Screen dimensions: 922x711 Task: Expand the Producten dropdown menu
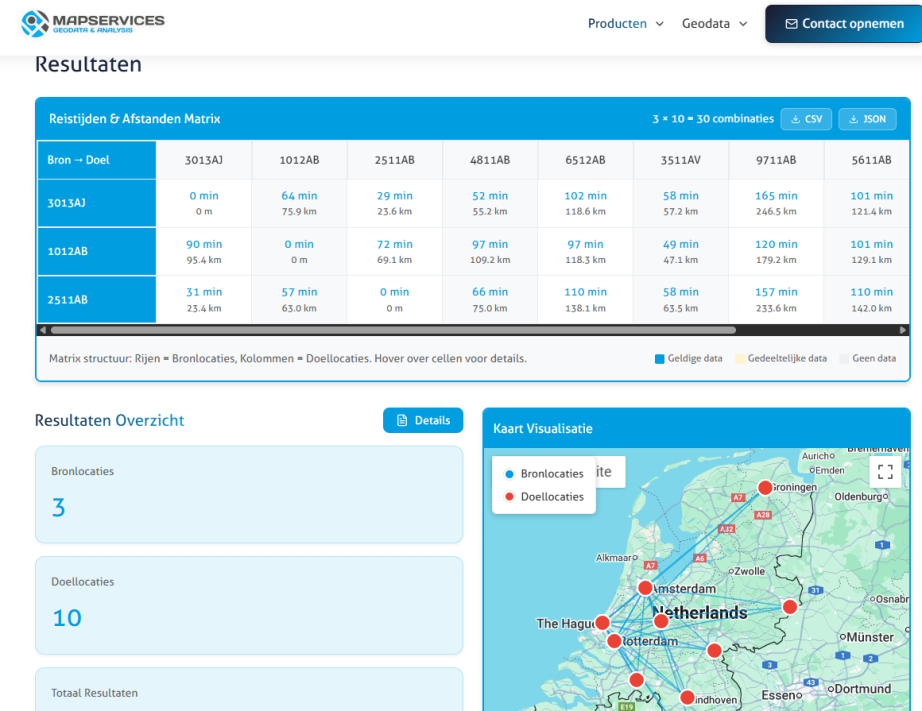coord(625,24)
